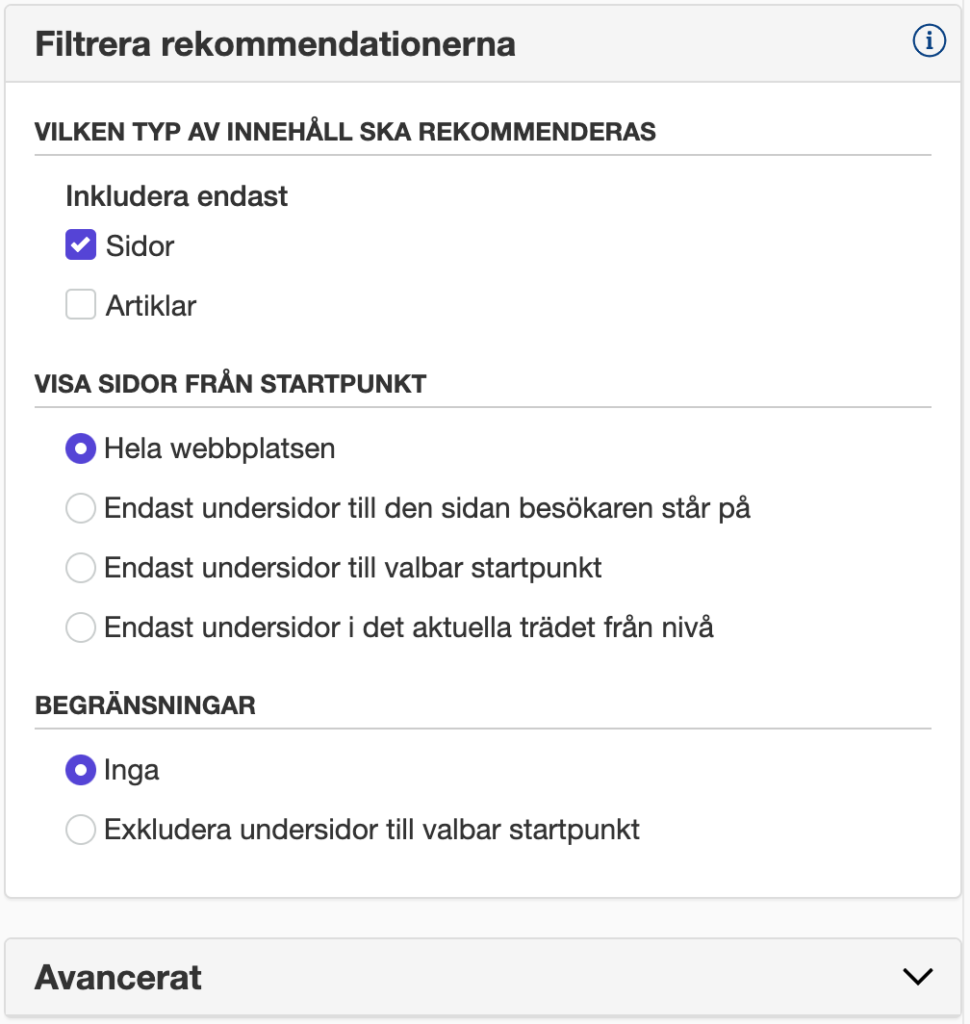This screenshot has height=1024, width=970.
Task: Select the Inga radio button under Begränsningar
Action: 80,770
